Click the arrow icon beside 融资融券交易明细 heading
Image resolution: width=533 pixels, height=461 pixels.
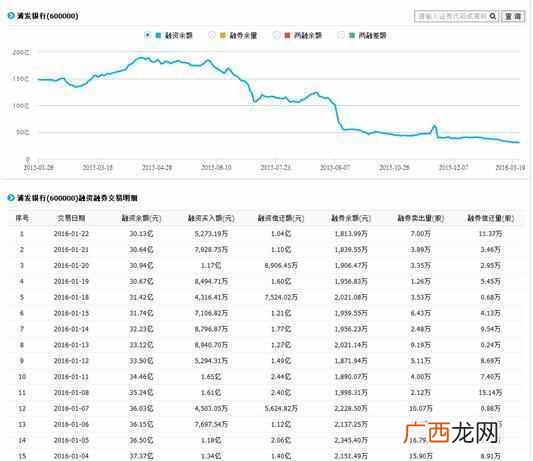tap(11, 198)
